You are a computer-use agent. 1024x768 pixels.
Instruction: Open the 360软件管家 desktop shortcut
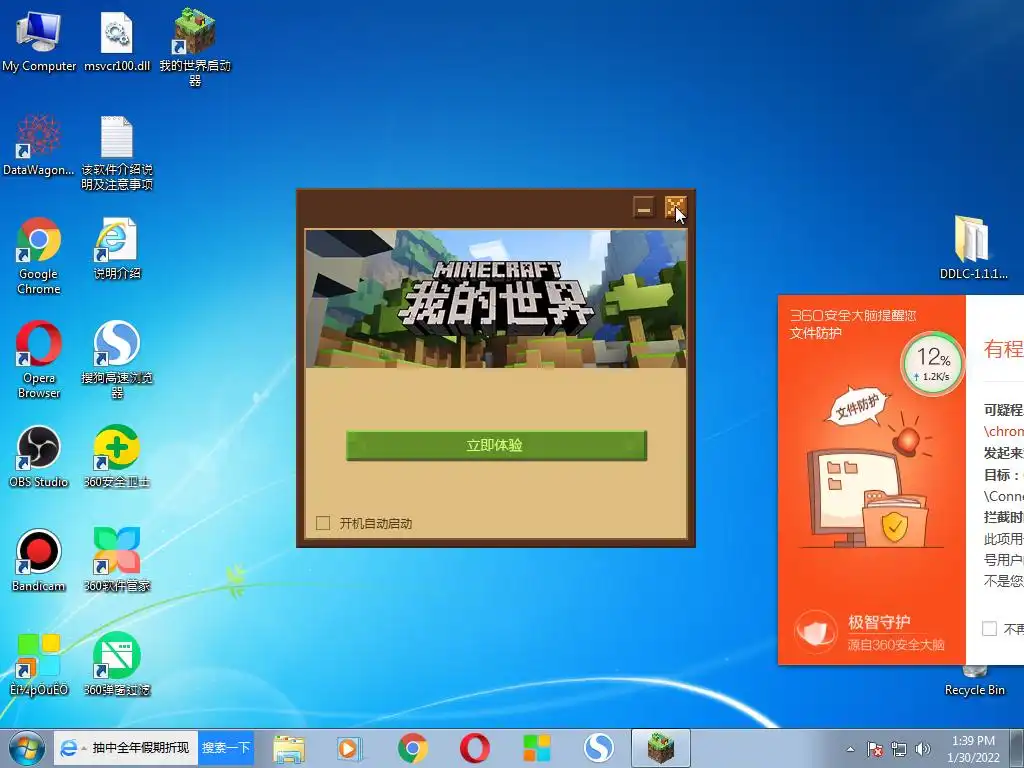tap(117, 560)
